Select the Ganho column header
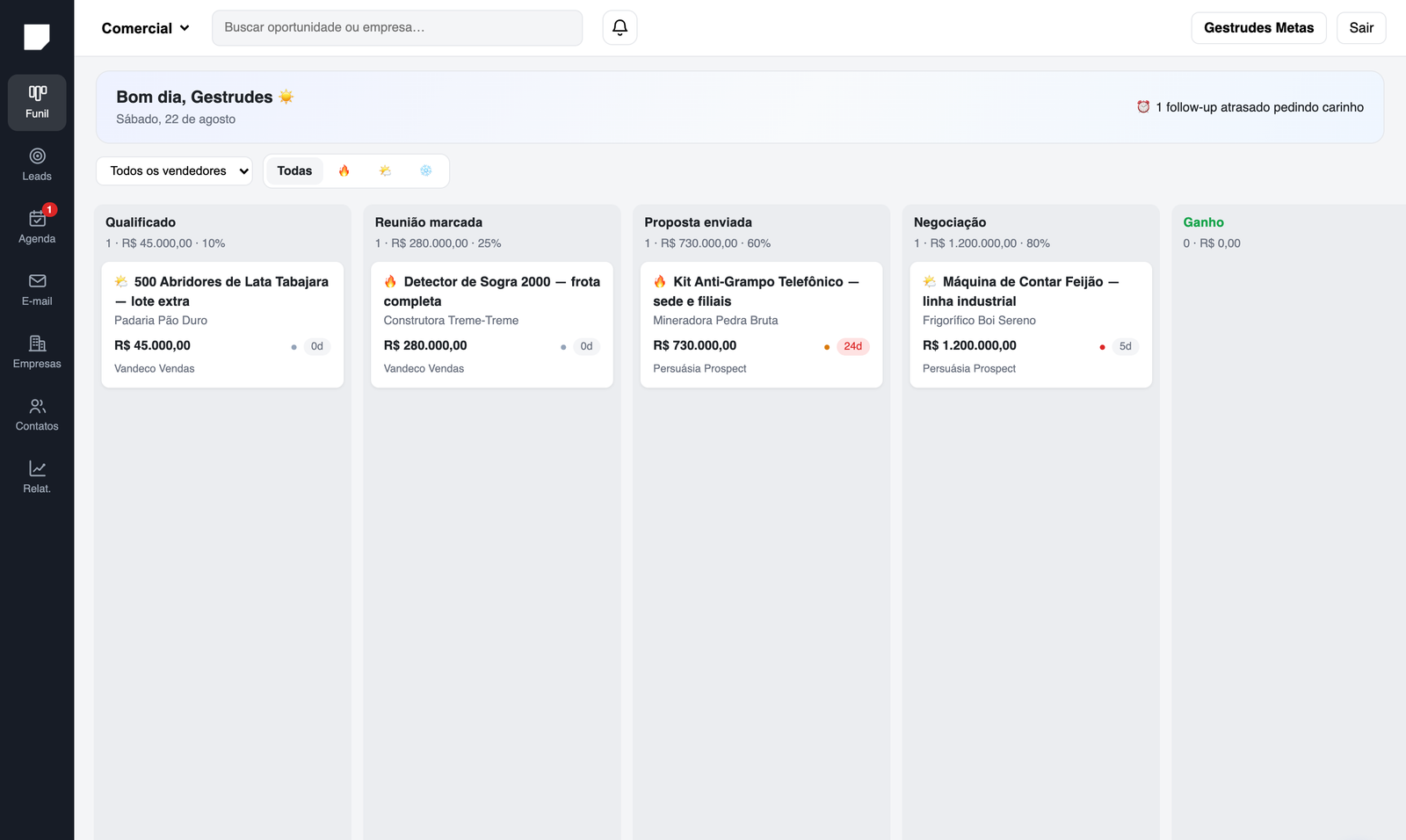 (1203, 222)
